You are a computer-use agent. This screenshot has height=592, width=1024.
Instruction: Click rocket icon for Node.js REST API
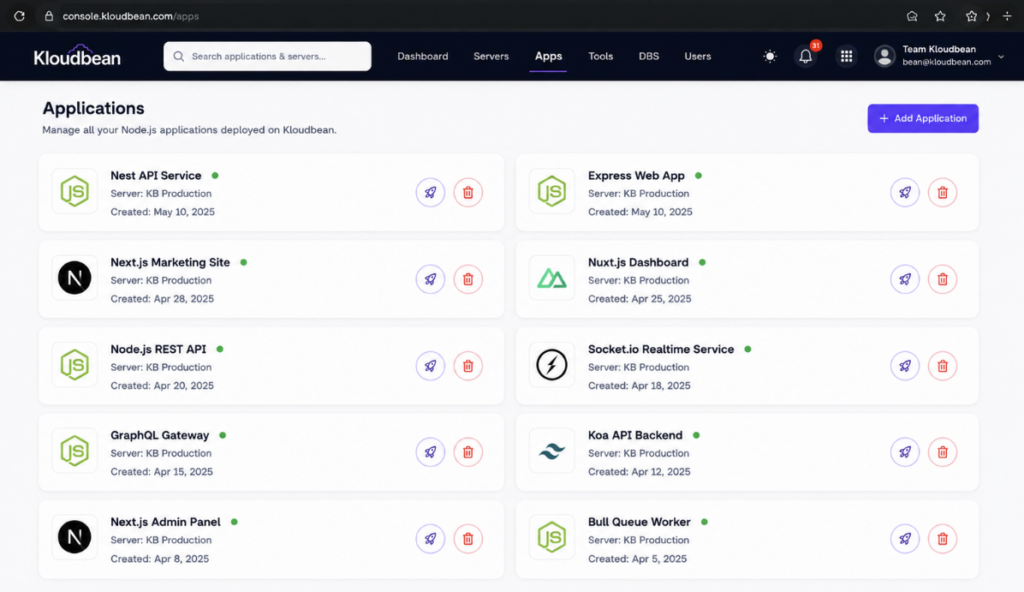coord(430,366)
